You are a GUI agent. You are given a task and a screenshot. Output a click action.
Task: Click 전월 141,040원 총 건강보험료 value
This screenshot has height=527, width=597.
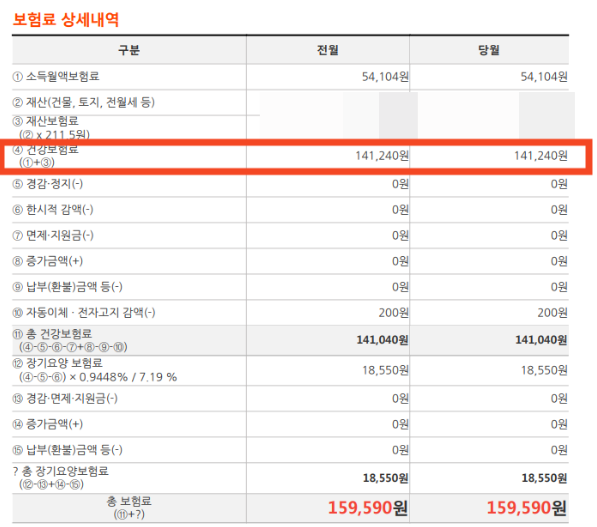382,340
